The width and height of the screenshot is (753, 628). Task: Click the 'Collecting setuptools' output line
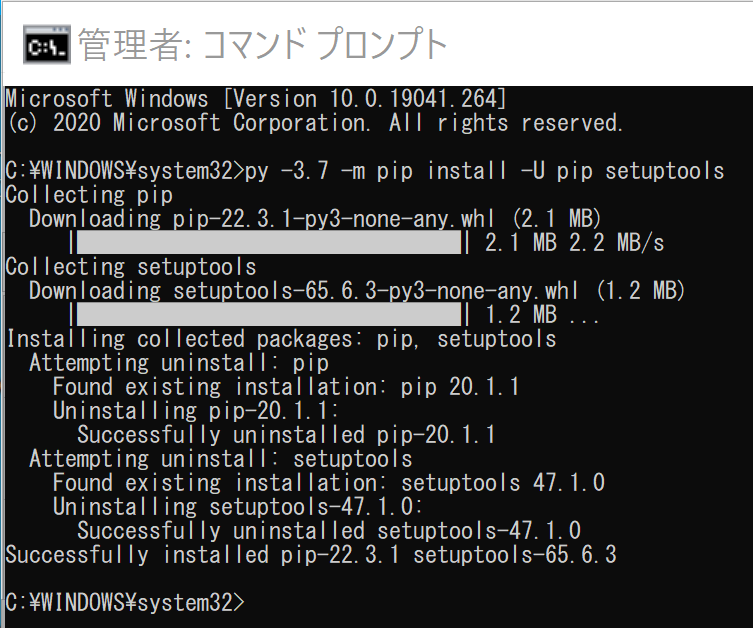pyautogui.click(x=131, y=267)
